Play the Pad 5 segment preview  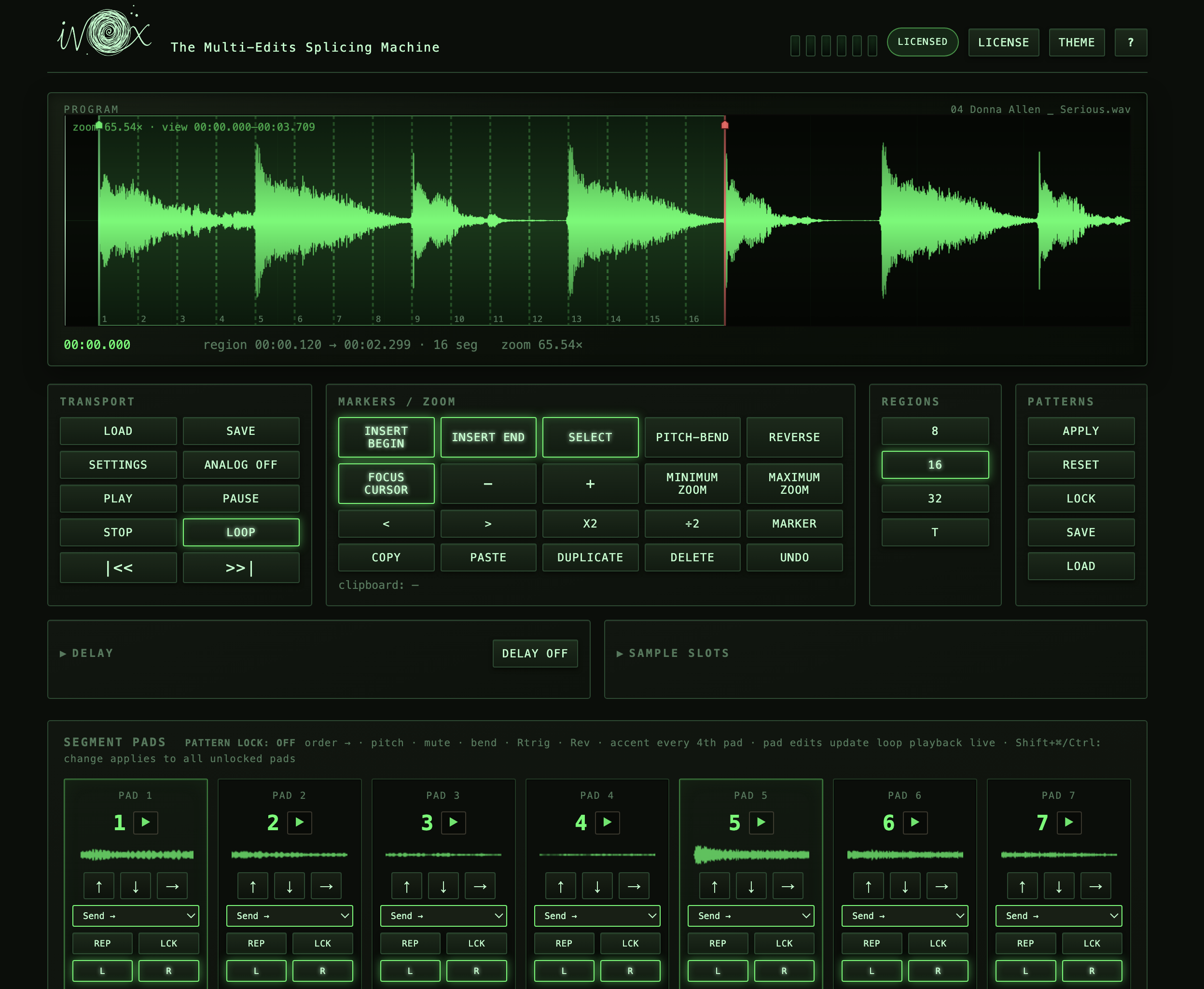coord(761,822)
